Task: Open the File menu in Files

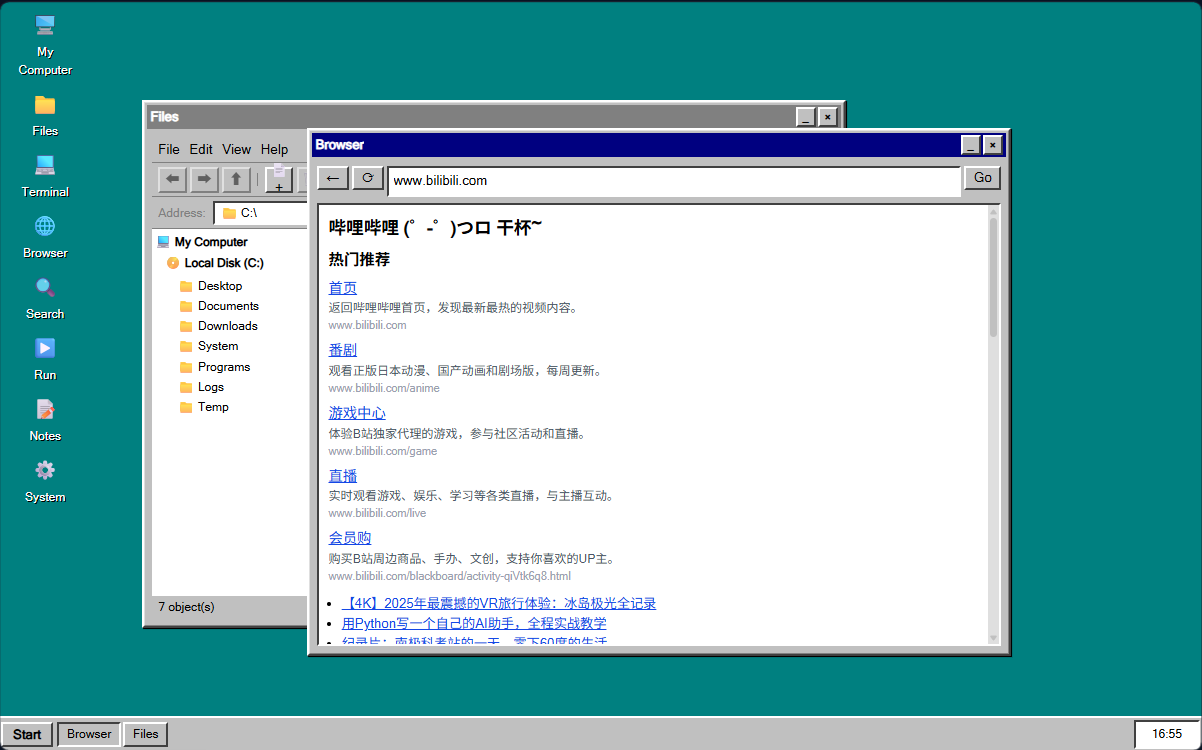Action: (x=169, y=149)
